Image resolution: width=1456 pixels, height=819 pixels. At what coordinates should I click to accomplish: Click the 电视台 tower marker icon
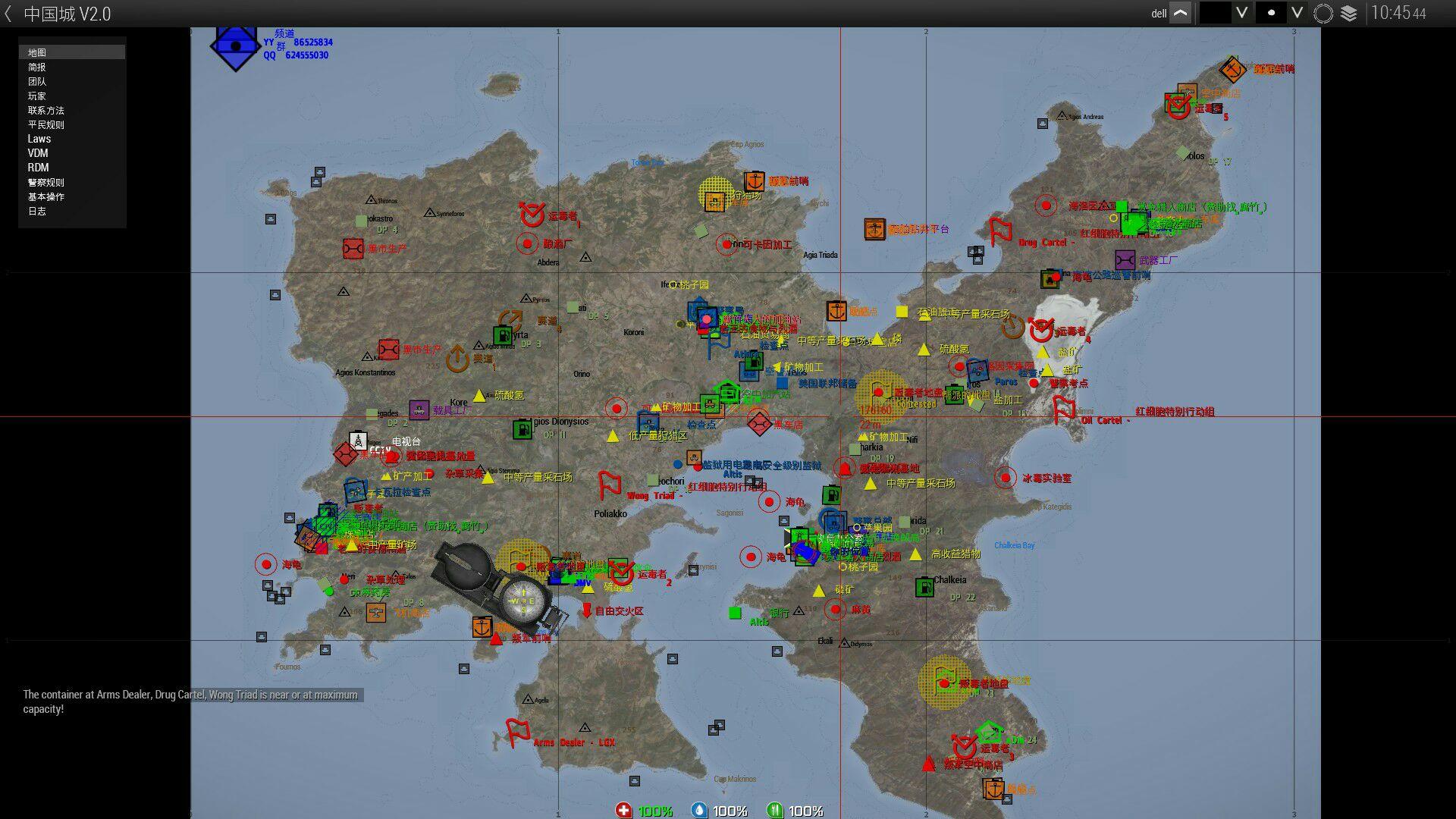click(x=358, y=441)
